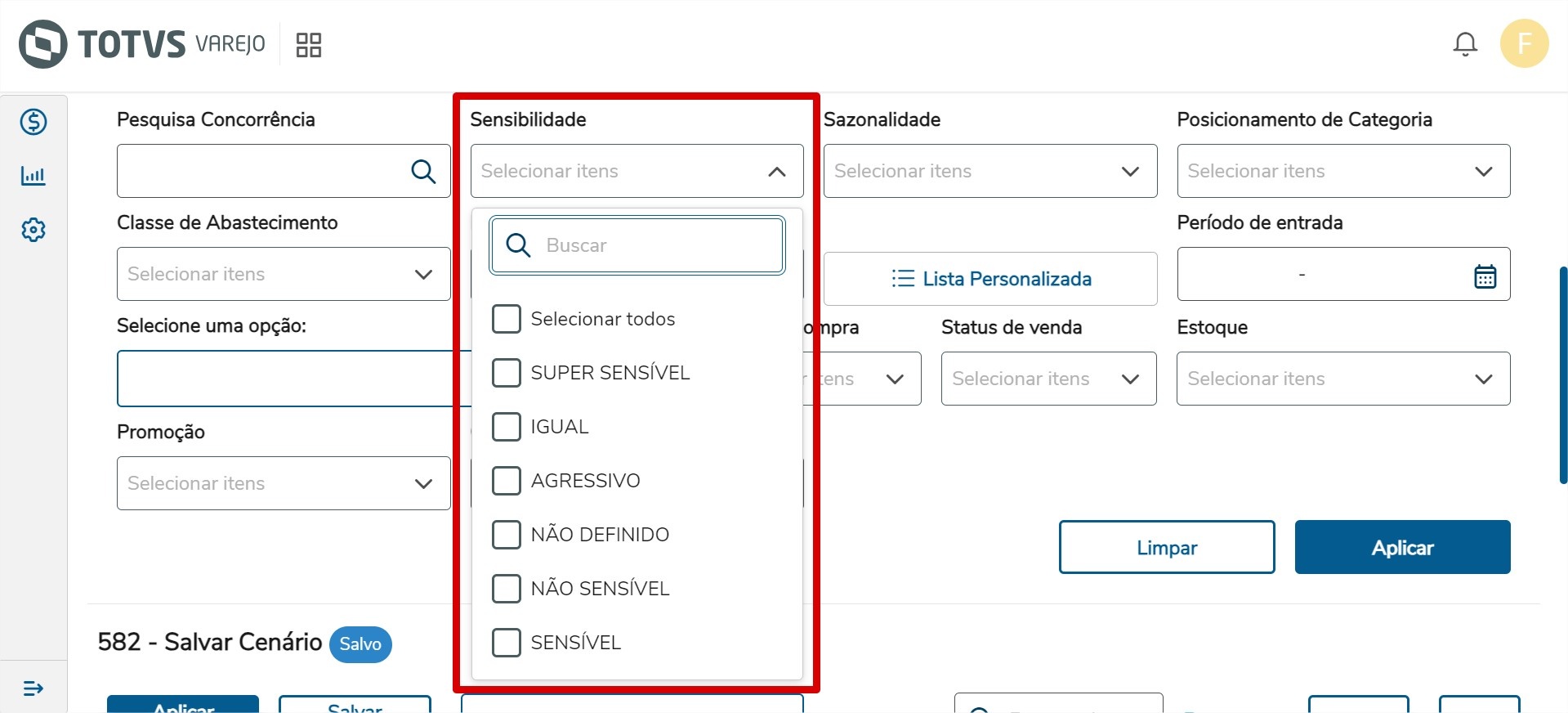Collapse the Sensibilidade dropdown
Viewport: 1568px width, 713px height.
point(776,172)
